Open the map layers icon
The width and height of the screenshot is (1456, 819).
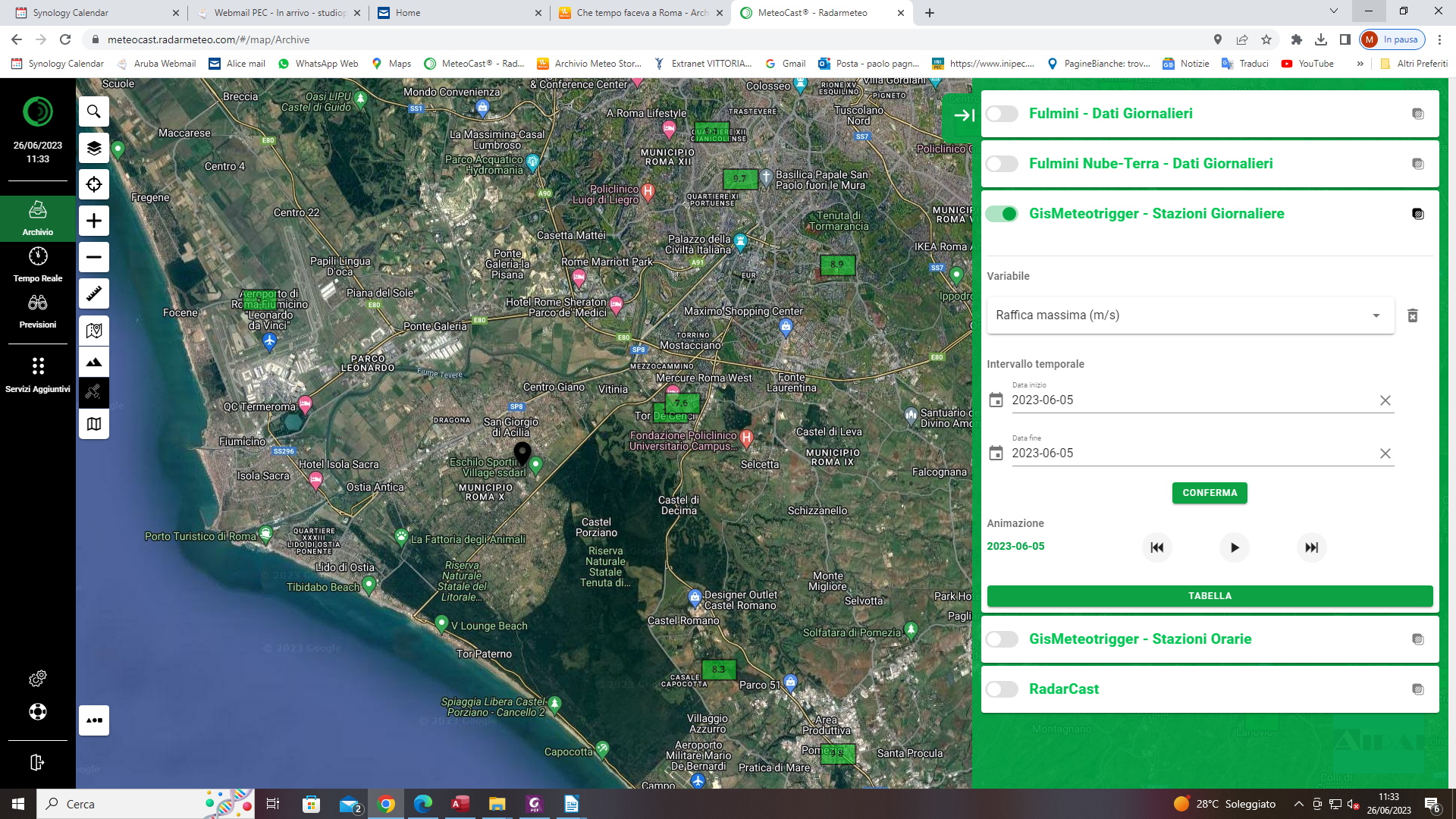(x=94, y=148)
